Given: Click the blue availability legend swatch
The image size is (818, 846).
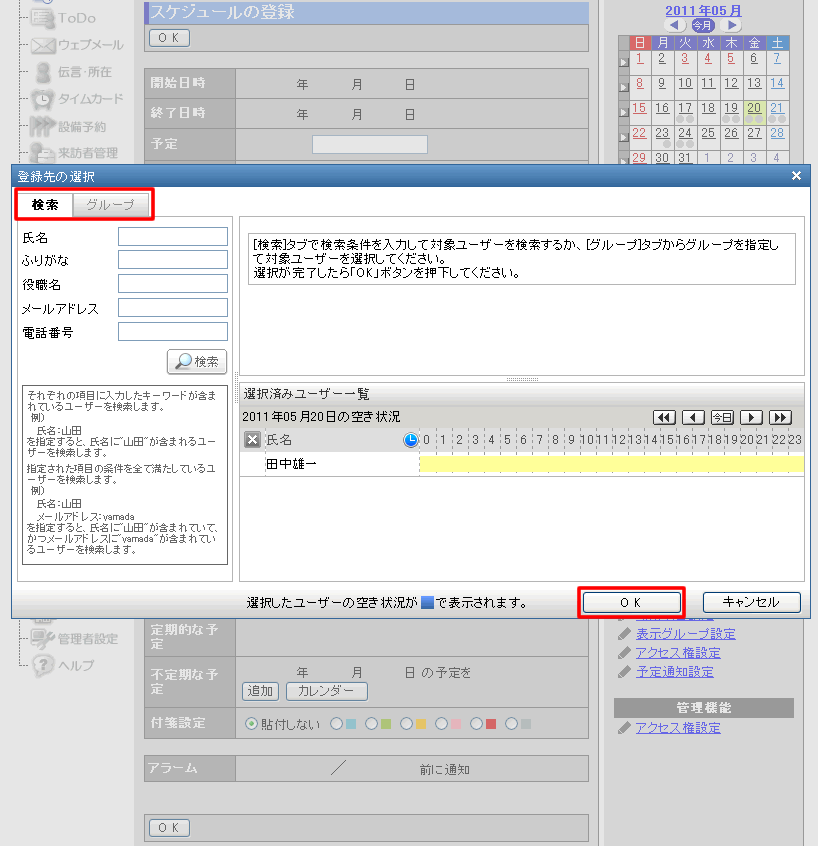Looking at the screenshot, I should point(427,602).
